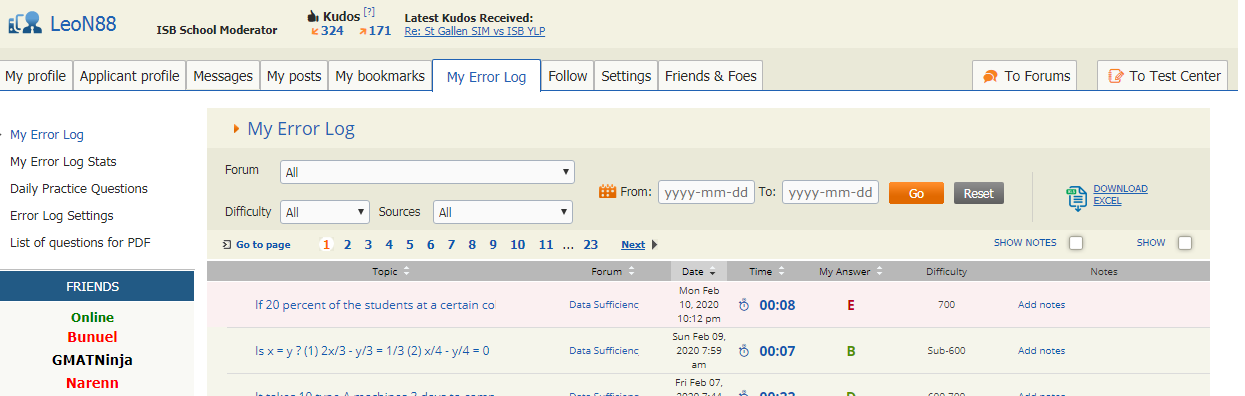
Task: Open the Settings tab
Action: pyautogui.click(x=626, y=76)
